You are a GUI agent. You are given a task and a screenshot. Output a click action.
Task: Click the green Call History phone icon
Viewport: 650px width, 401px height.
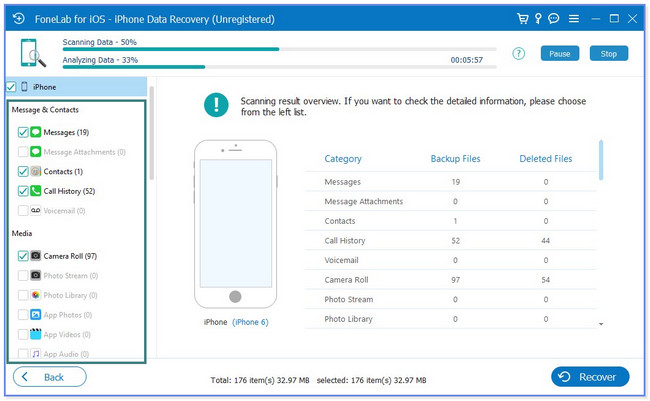click(36, 191)
